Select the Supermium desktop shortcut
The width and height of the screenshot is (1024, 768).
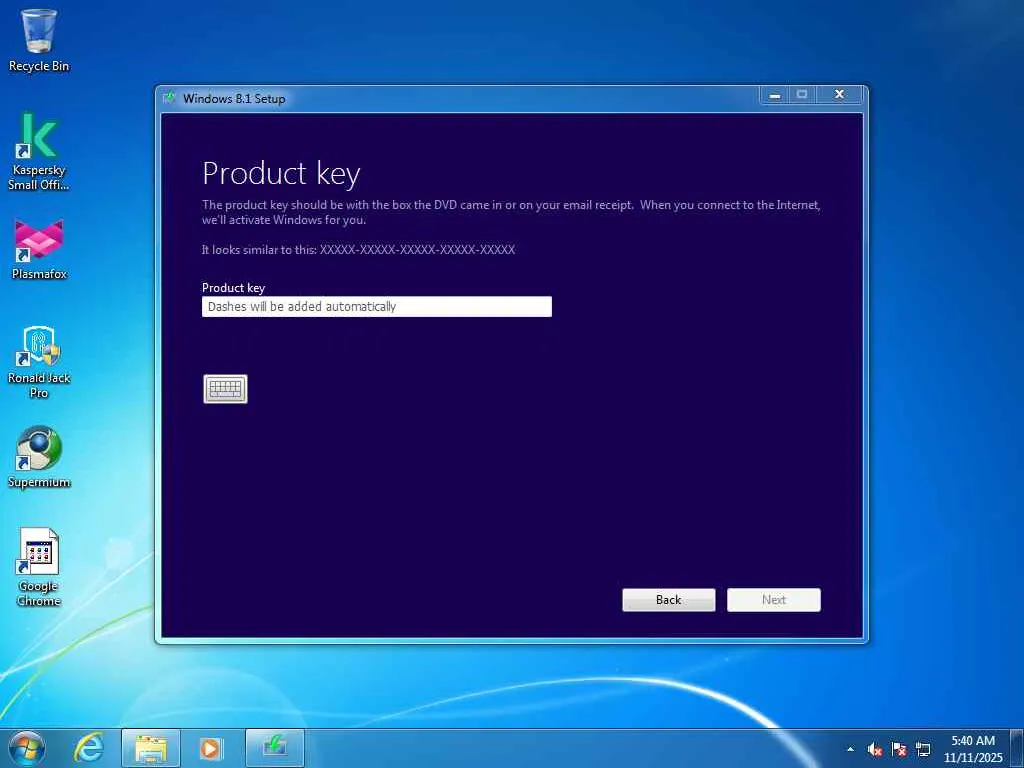[x=39, y=456]
